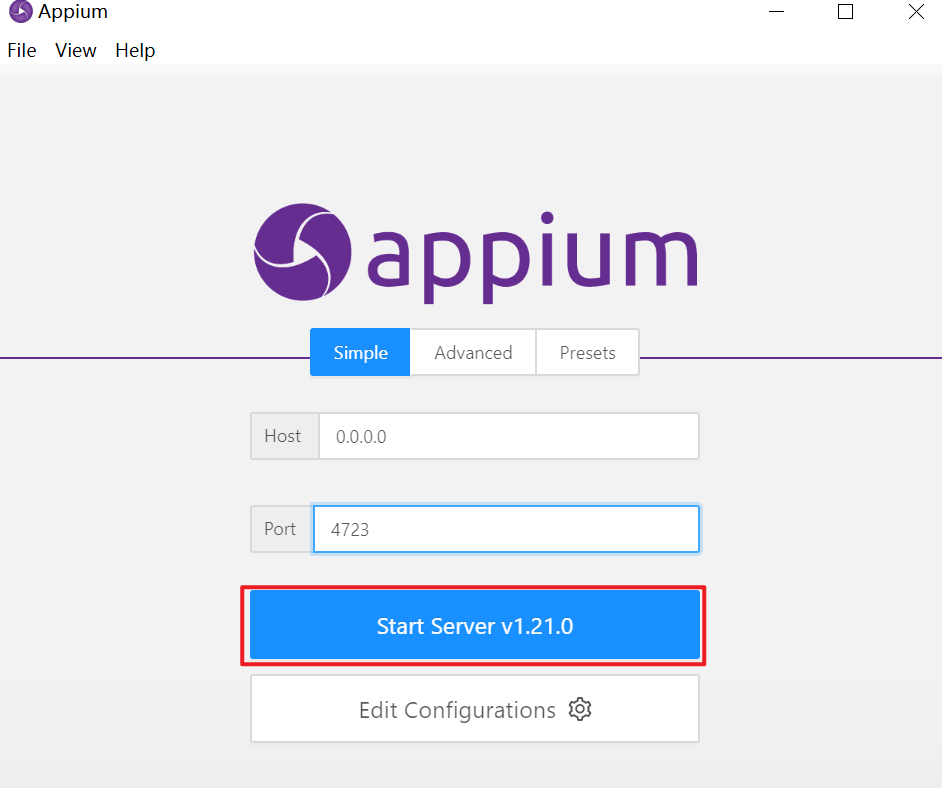
Task: Click the Host input field
Action: (x=509, y=436)
